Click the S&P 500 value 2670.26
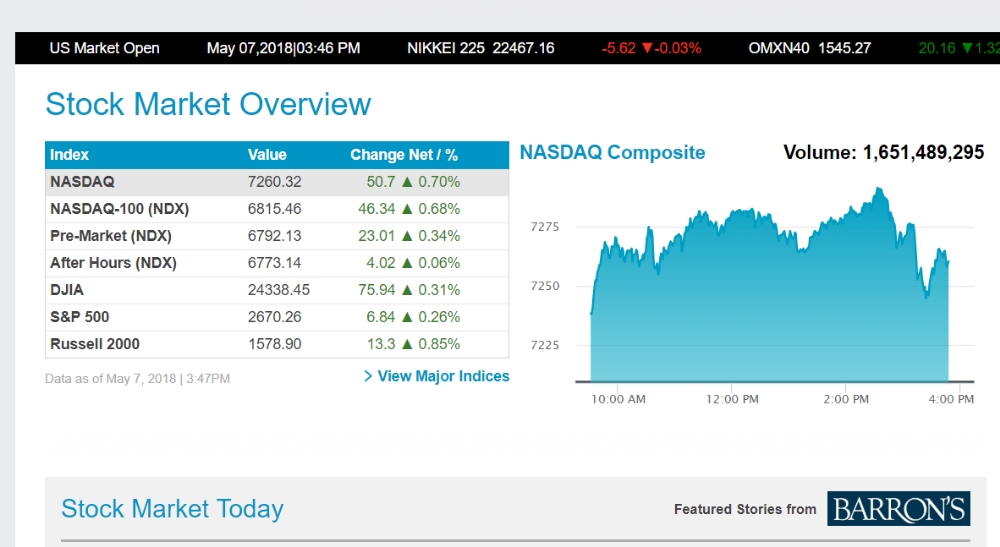1000x547 pixels. click(274, 317)
